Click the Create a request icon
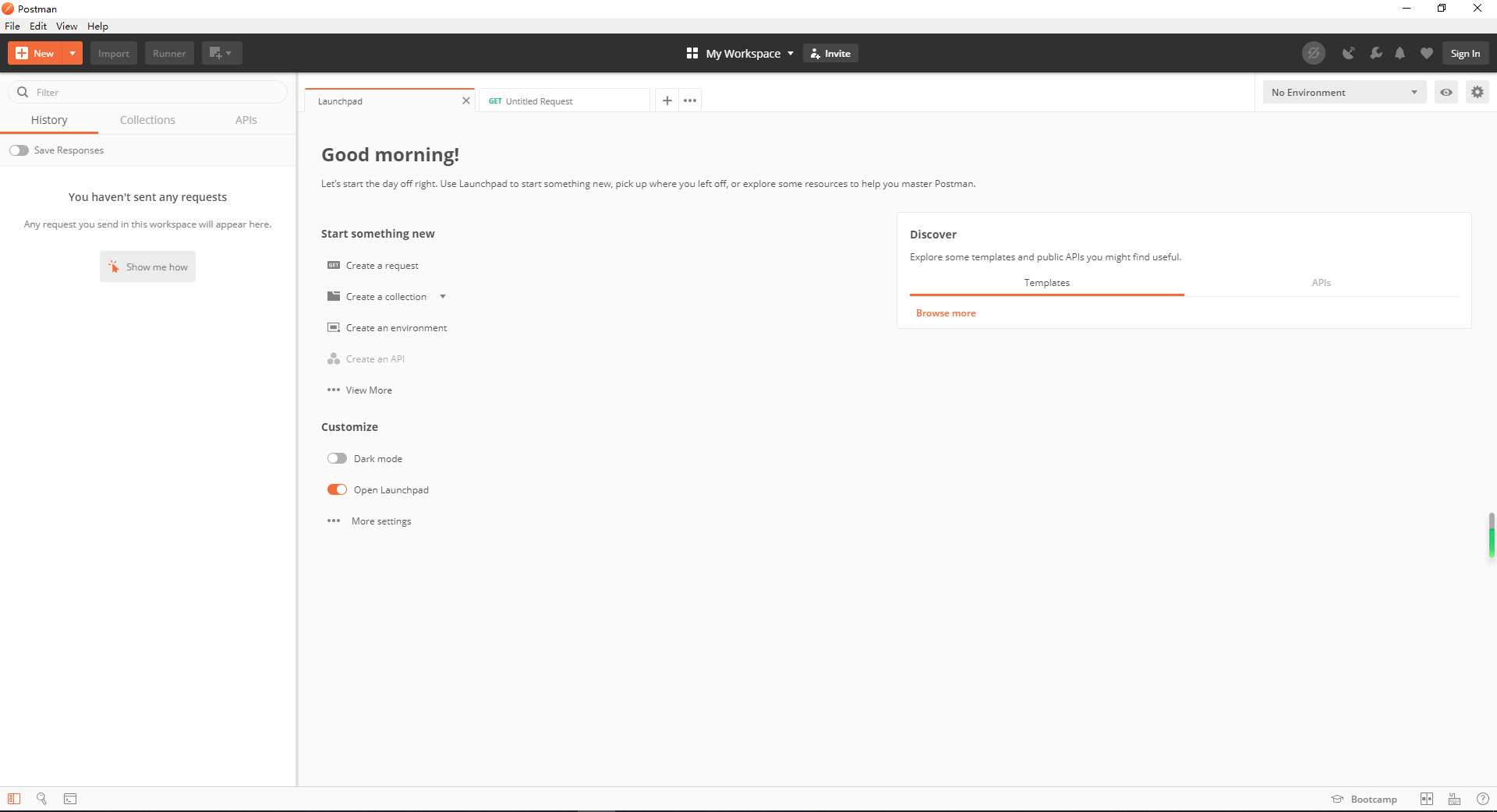Image resolution: width=1497 pixels, height=812 pixels. click(334, 265)
